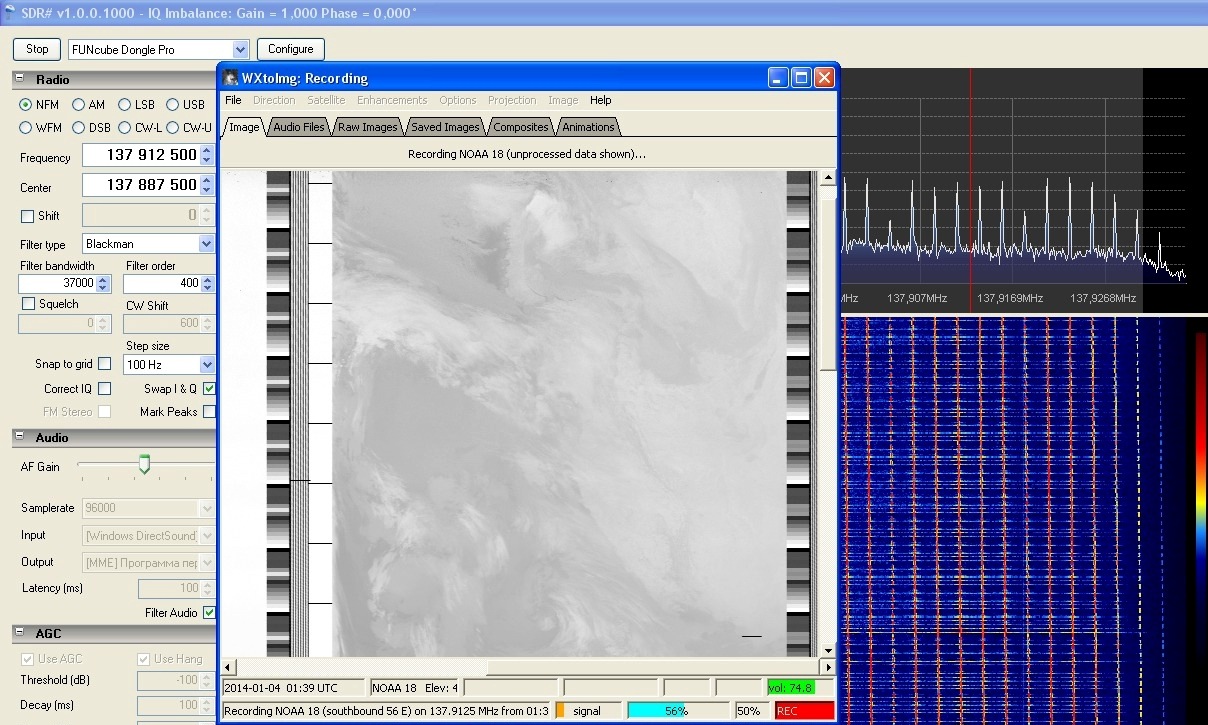Click the Configure button
This screenshot has height=725, width=1208.
[x=291, y=49]
